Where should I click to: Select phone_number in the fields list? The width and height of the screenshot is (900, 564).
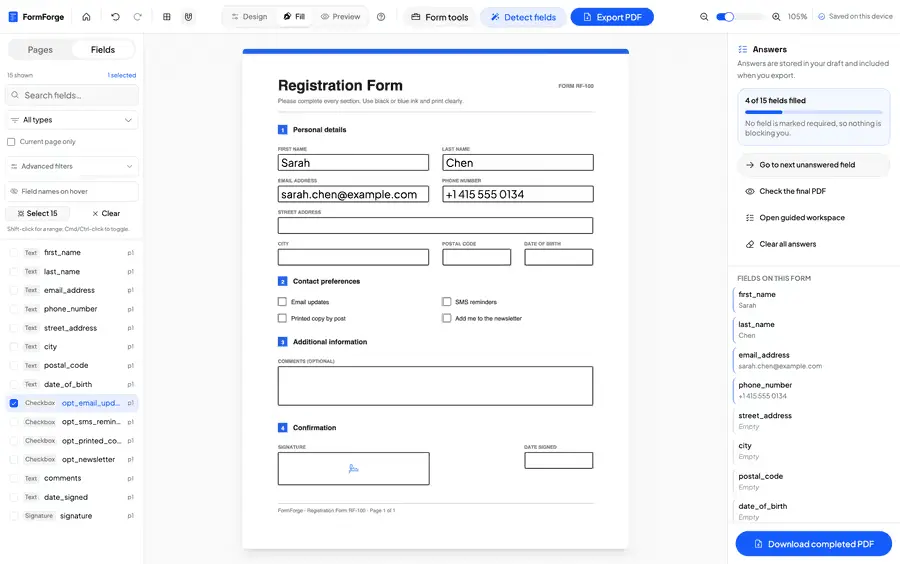pyautogui.click(x=72, y=309)
